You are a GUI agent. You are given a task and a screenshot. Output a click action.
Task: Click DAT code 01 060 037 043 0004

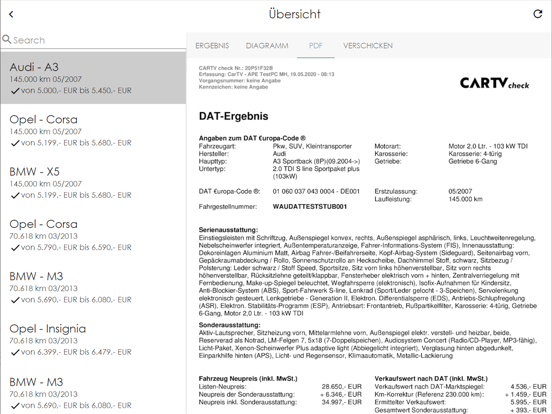316,192
